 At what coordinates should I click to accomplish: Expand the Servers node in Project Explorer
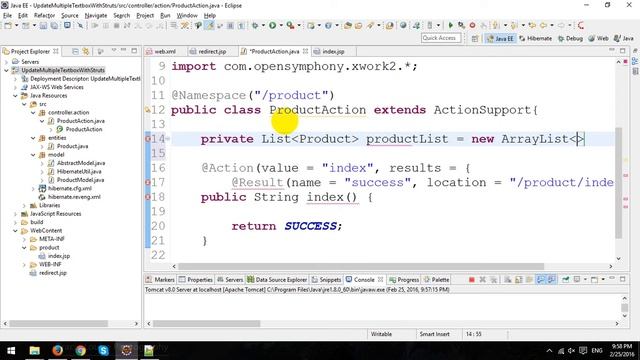click(x=6, y=62)
